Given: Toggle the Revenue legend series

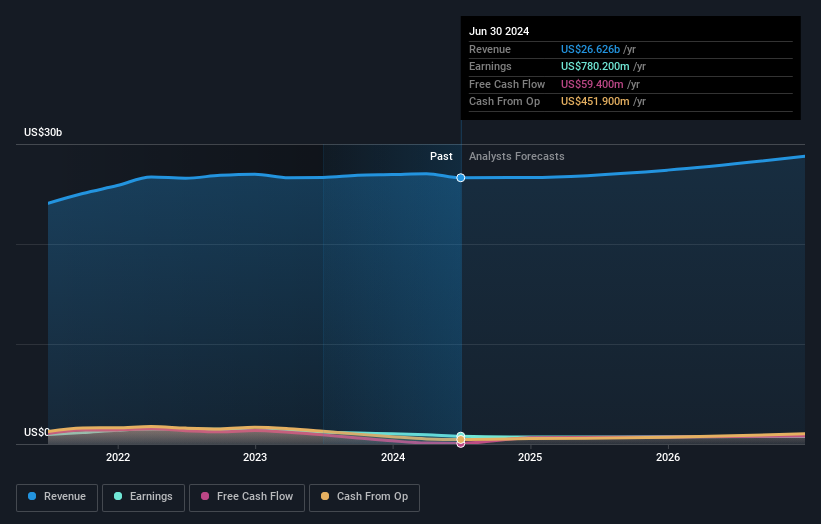Looking at the screenshot, I should click(57, 497).
